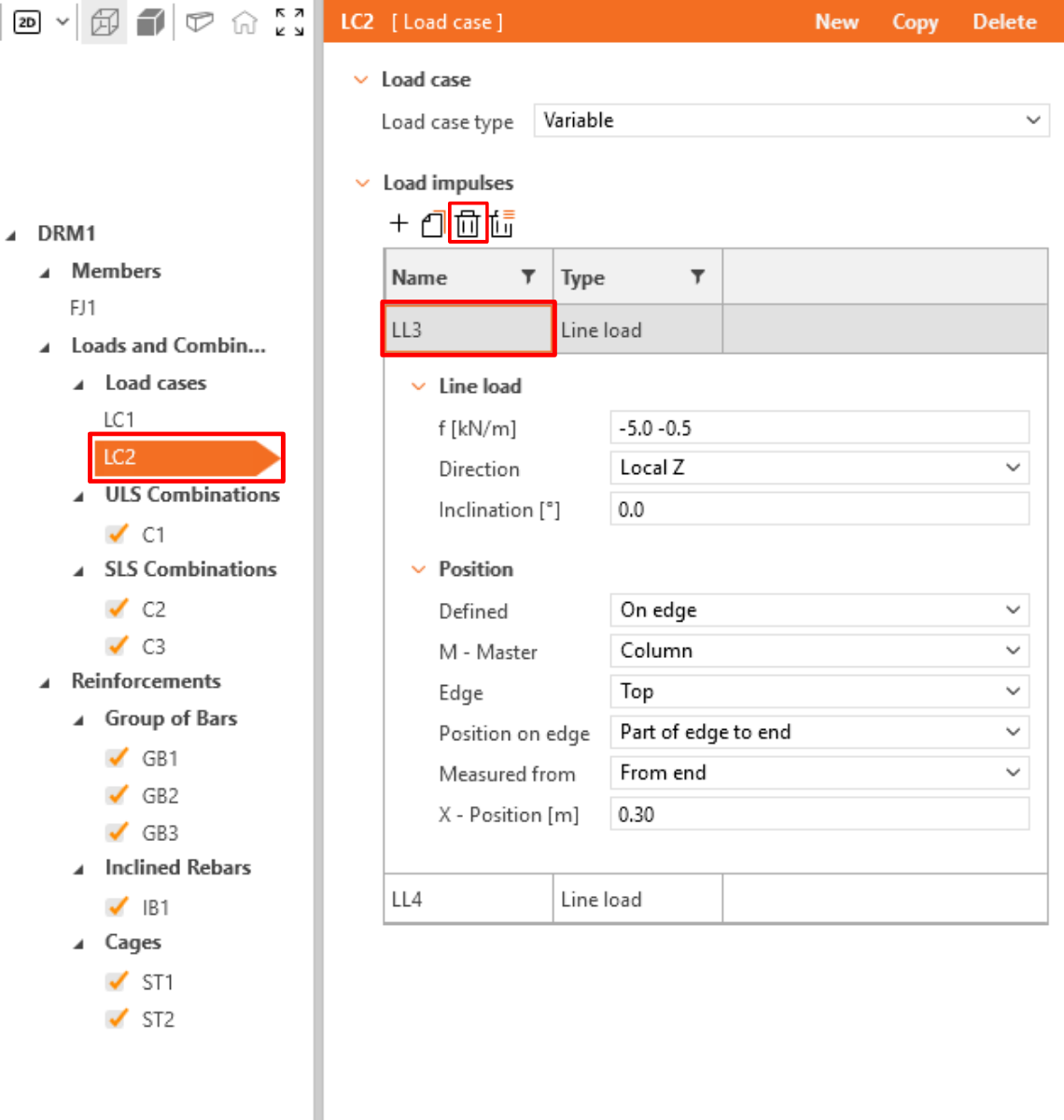Toggle the C3 combination checkbox
Image resolution: width=1064 pixels, height=1120 pixels.
pyautogui.click(x=117, y=646)
